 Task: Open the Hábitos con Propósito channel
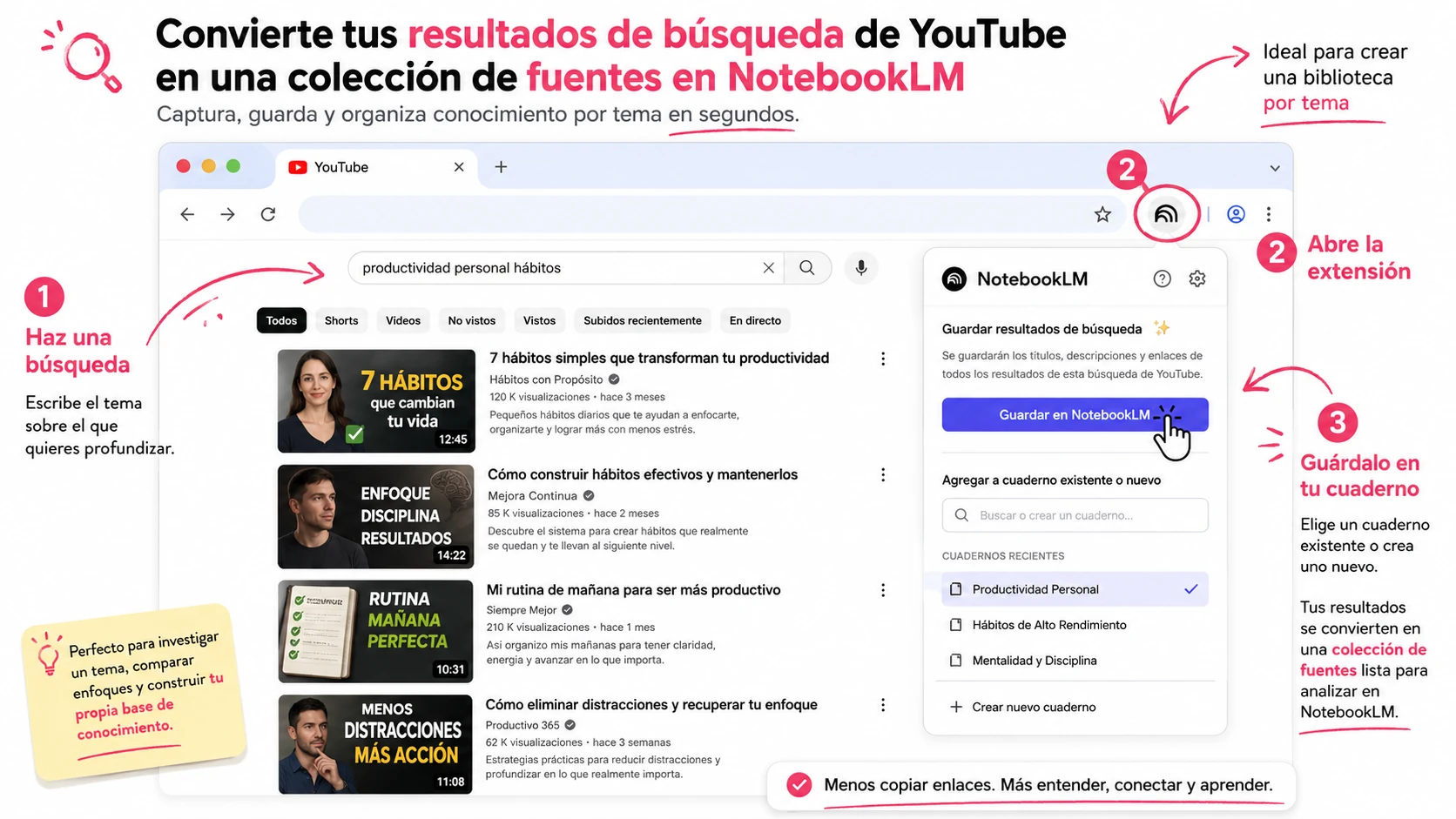pos(546,379)
